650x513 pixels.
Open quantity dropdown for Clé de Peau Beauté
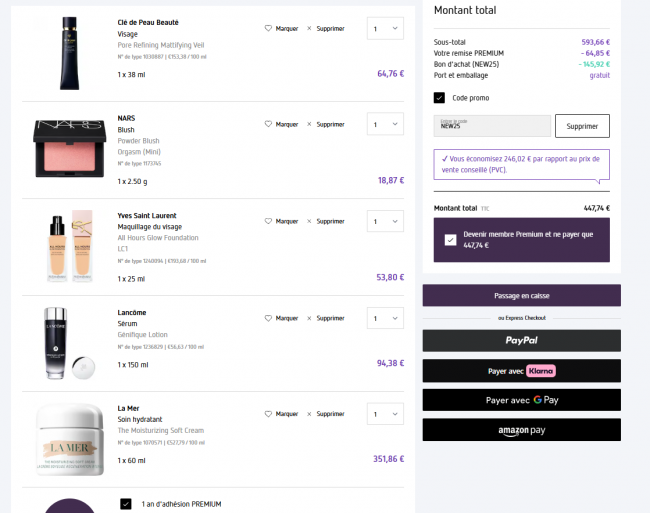pyautogui.click(x=385, y=28)
